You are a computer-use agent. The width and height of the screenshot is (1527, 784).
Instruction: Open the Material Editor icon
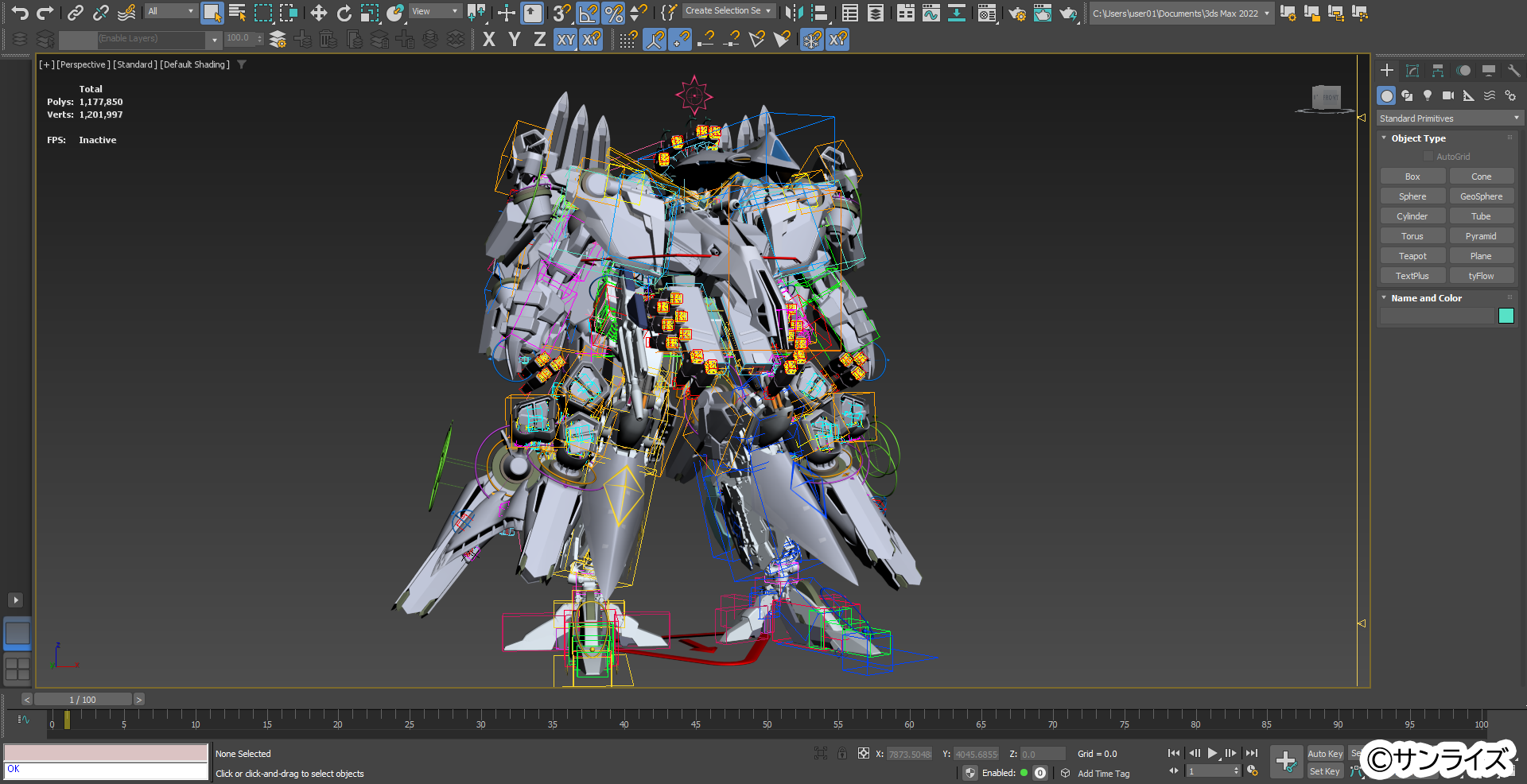(x=987, y=13)
